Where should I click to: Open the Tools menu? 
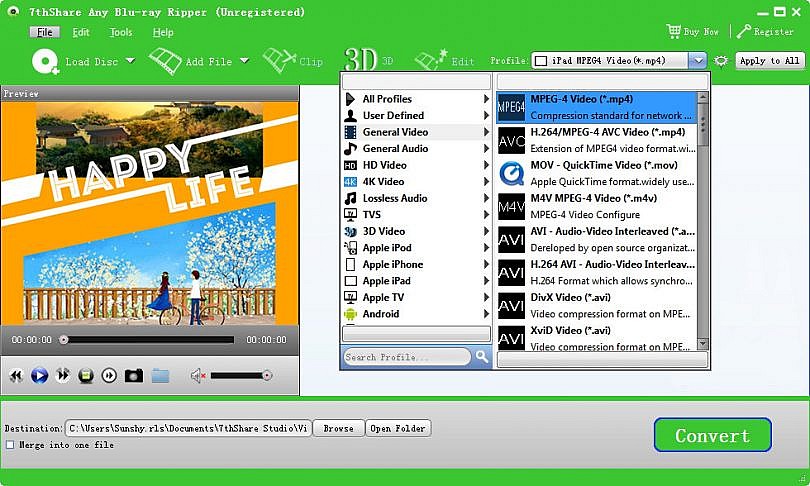point(121,33)
